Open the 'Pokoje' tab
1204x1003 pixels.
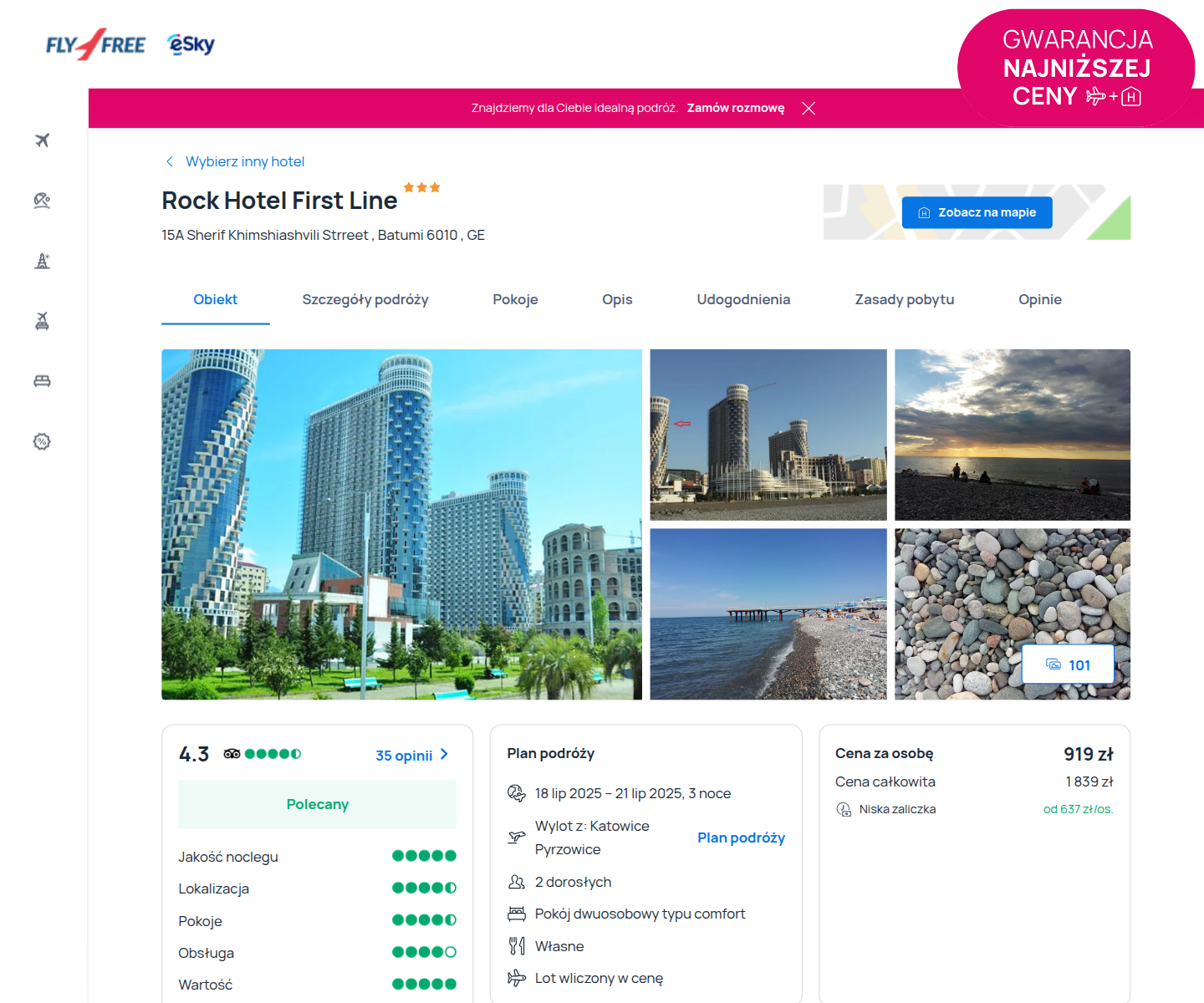pos(515,299)
